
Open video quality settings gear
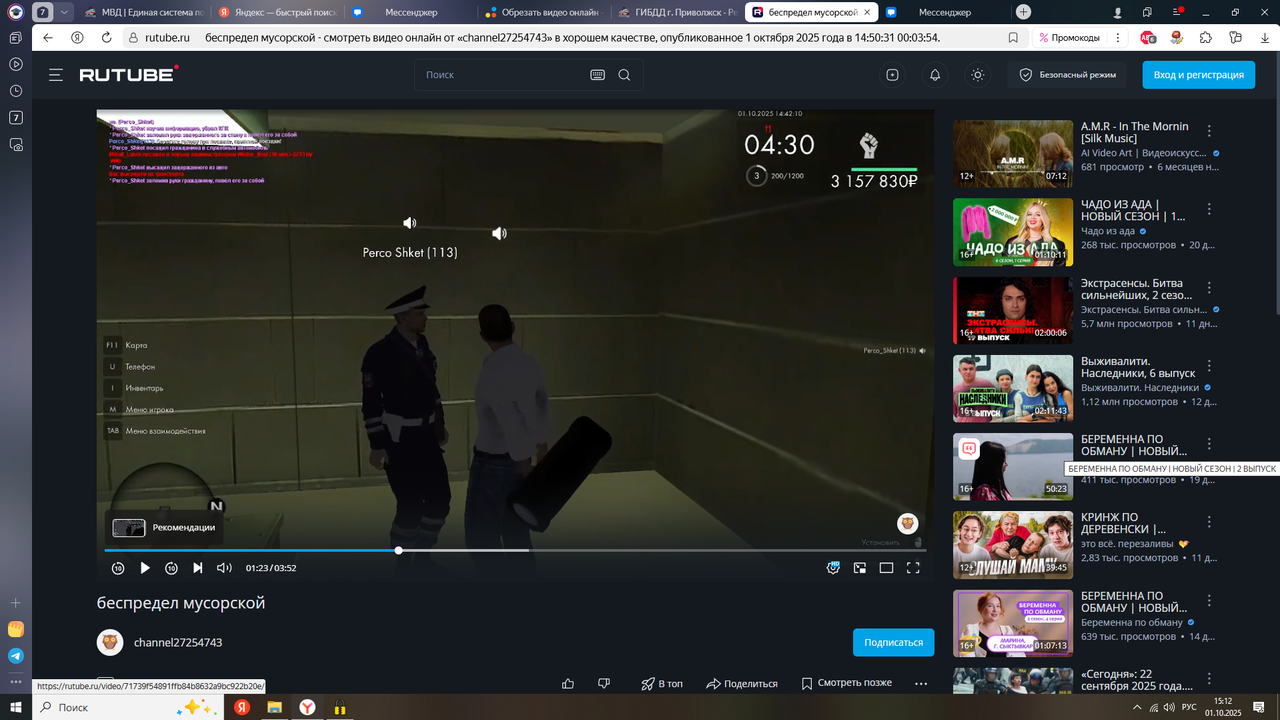pyautogui.click(x=833, y=568)
